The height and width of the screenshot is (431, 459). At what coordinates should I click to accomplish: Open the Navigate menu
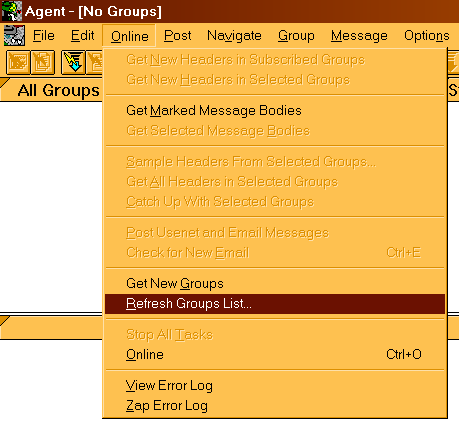[x=234, y=36]
